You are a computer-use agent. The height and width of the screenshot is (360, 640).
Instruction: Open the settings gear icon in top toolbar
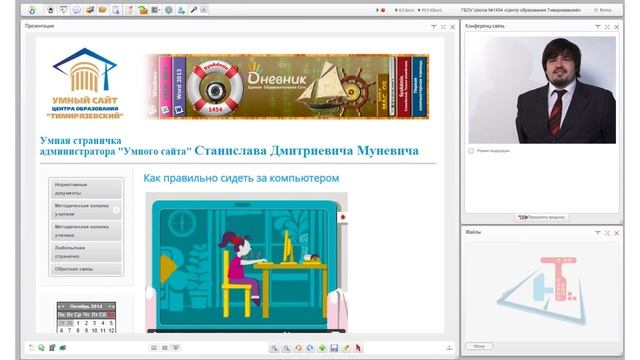tap(169, 10)
